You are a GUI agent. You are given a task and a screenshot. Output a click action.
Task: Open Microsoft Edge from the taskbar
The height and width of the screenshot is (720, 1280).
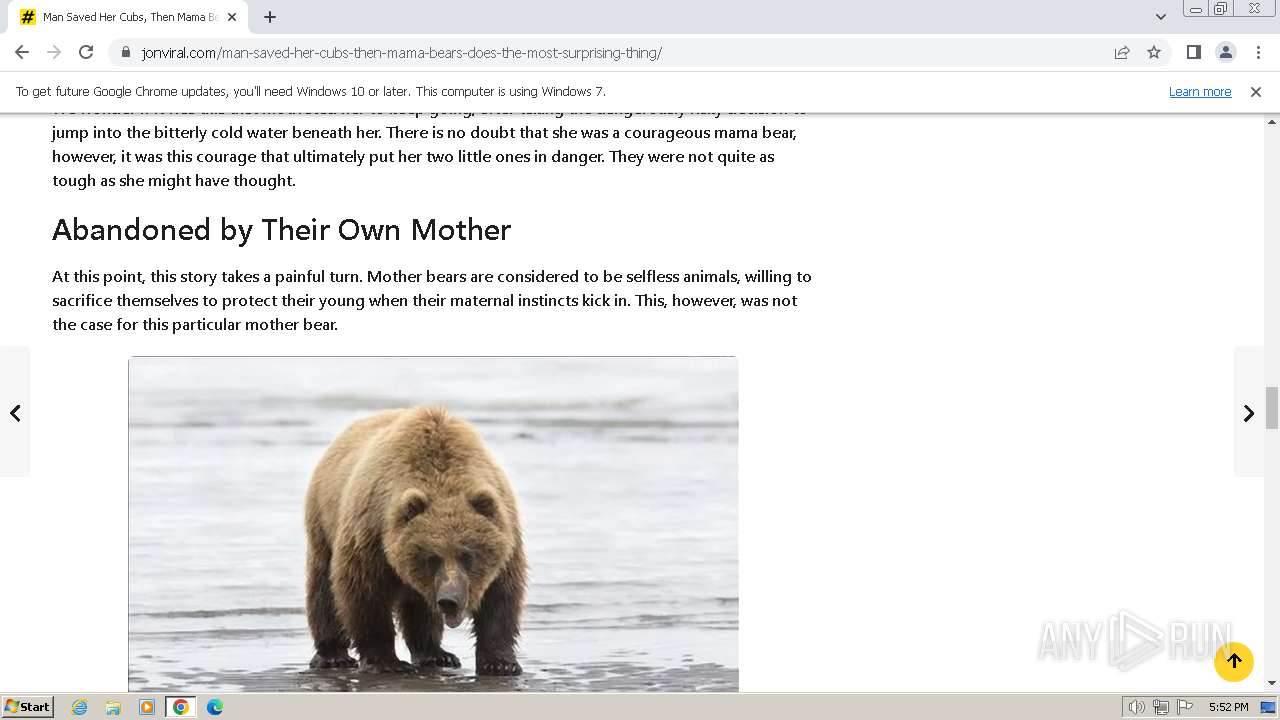214,707
